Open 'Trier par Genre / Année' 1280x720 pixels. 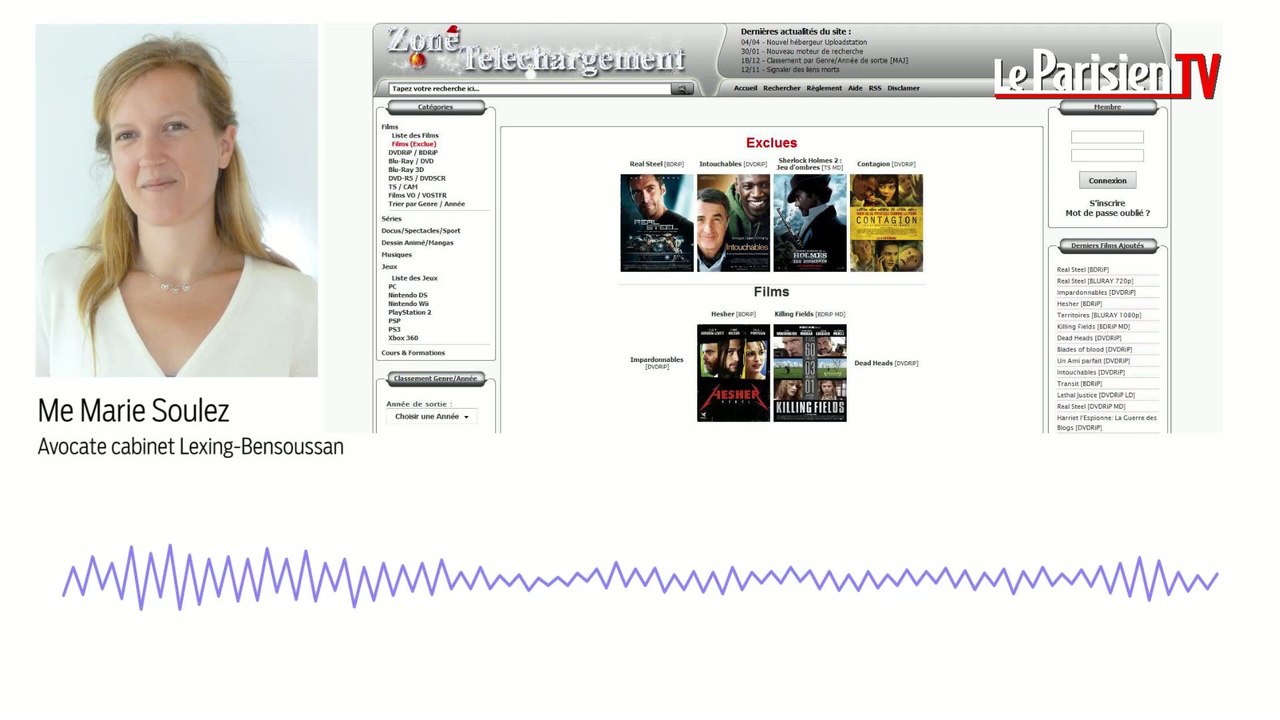[427, 204]
